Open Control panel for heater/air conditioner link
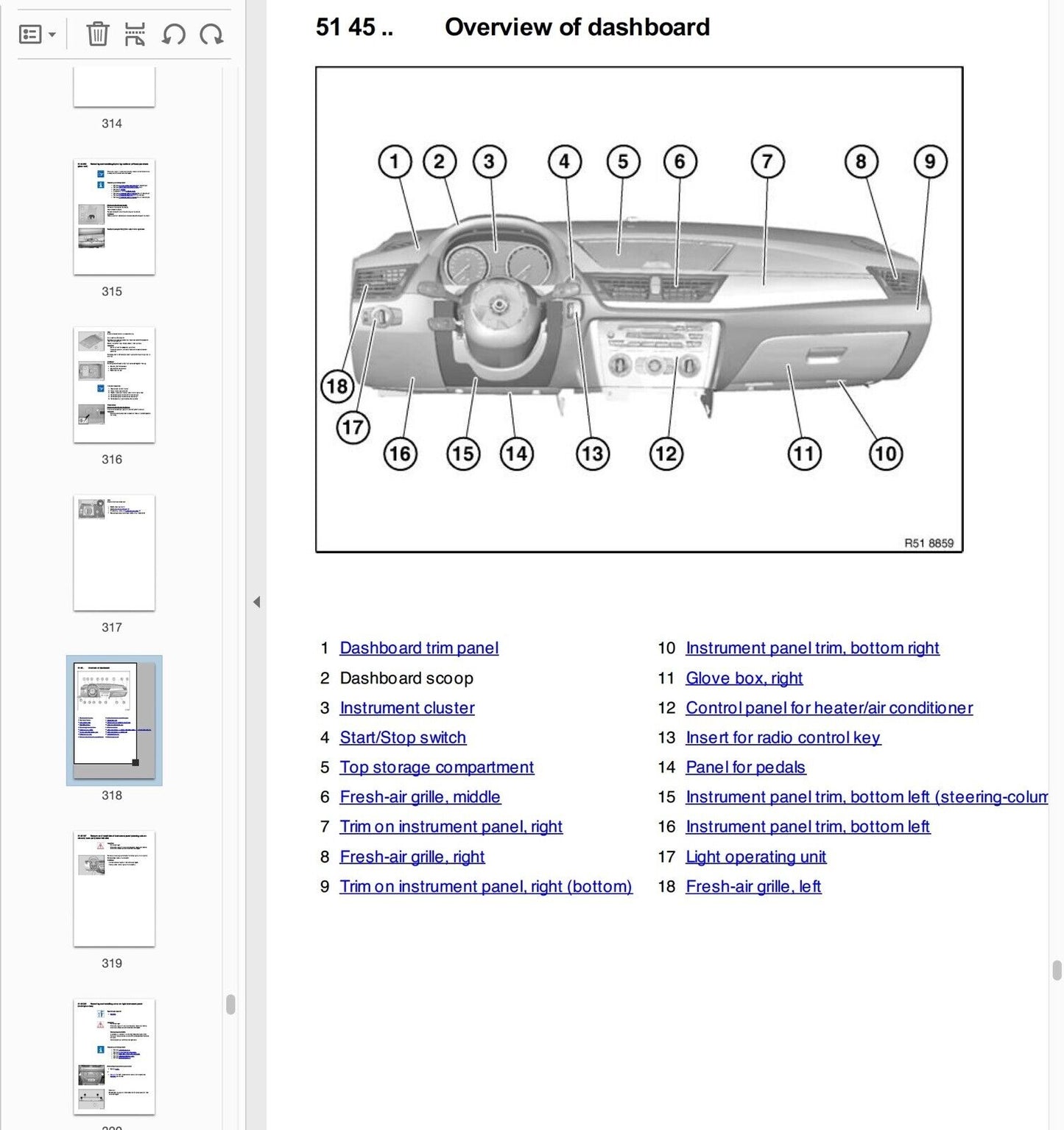Viewport: 1064px width, 1130px height. [829, 708]
